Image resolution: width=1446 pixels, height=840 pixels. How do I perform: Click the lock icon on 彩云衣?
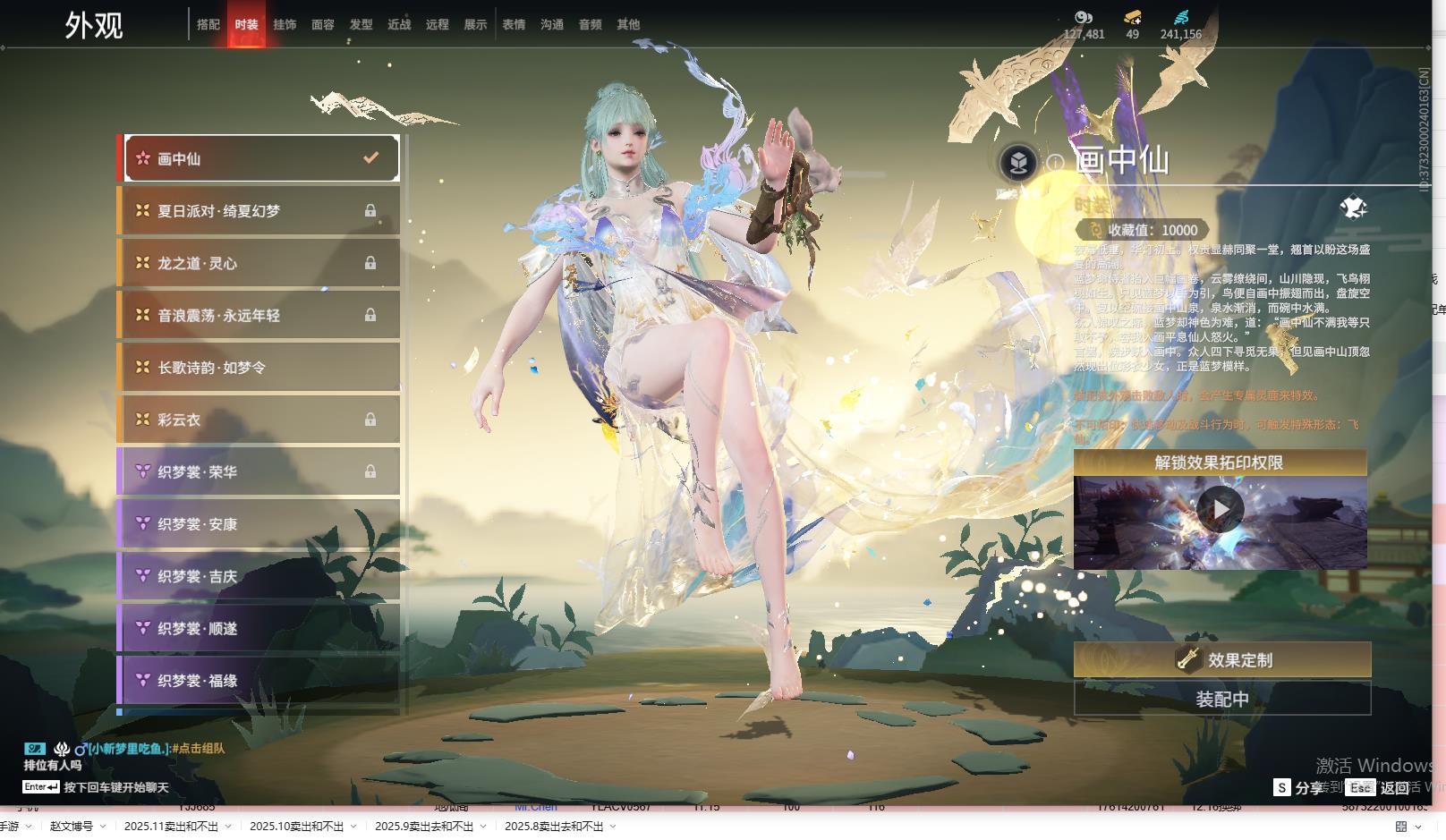(370, 420)
